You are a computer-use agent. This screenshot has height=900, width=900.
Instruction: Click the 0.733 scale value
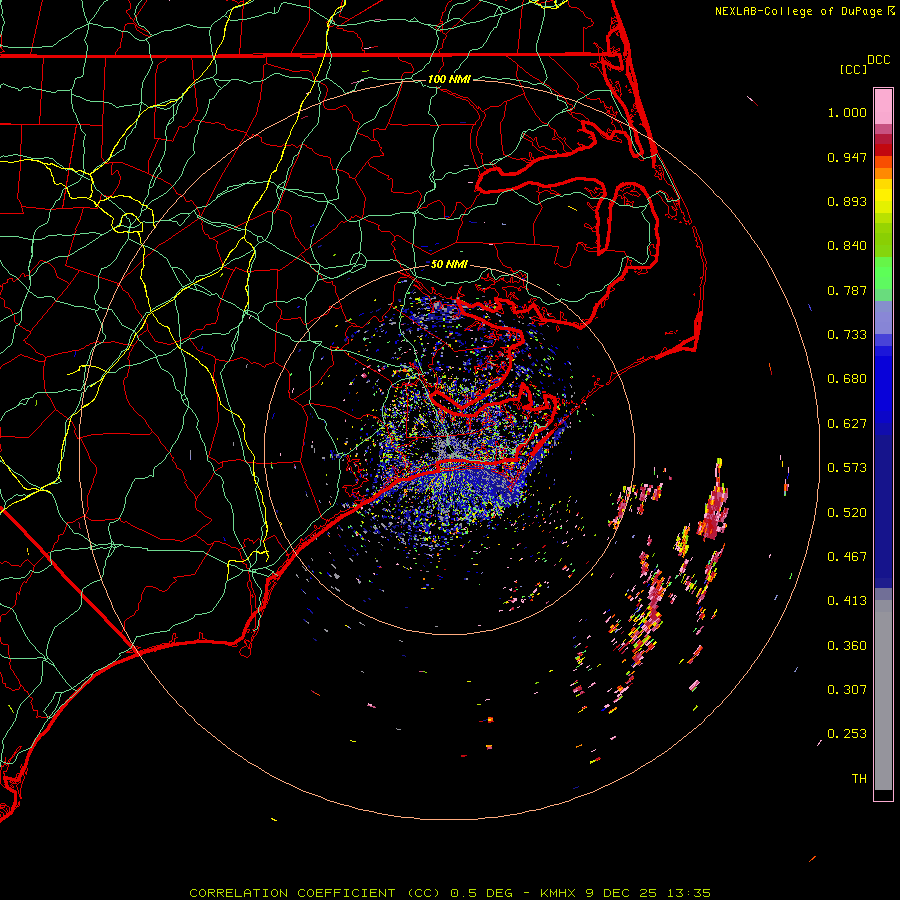coord(847,335)
